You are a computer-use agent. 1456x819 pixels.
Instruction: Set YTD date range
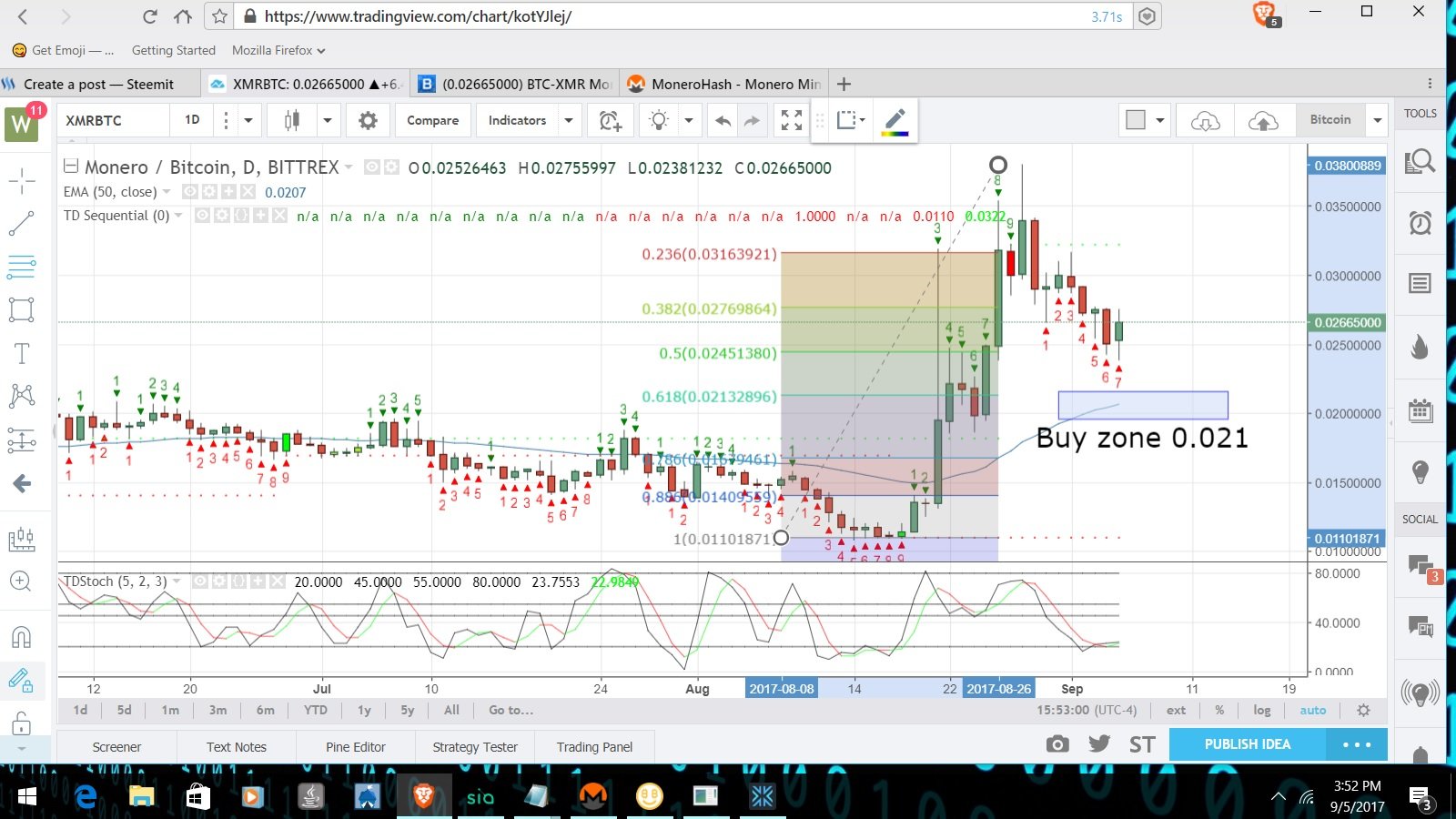[316, 710]
